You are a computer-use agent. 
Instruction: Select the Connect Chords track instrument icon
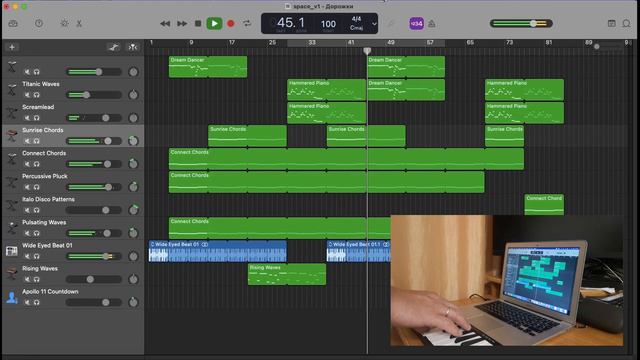pos(12,159)
